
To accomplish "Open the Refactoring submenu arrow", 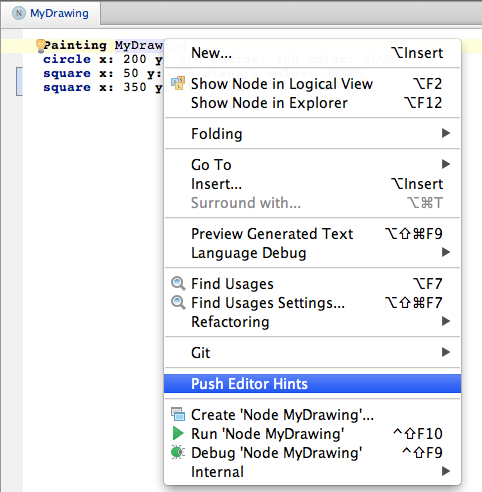I will 446,321.
